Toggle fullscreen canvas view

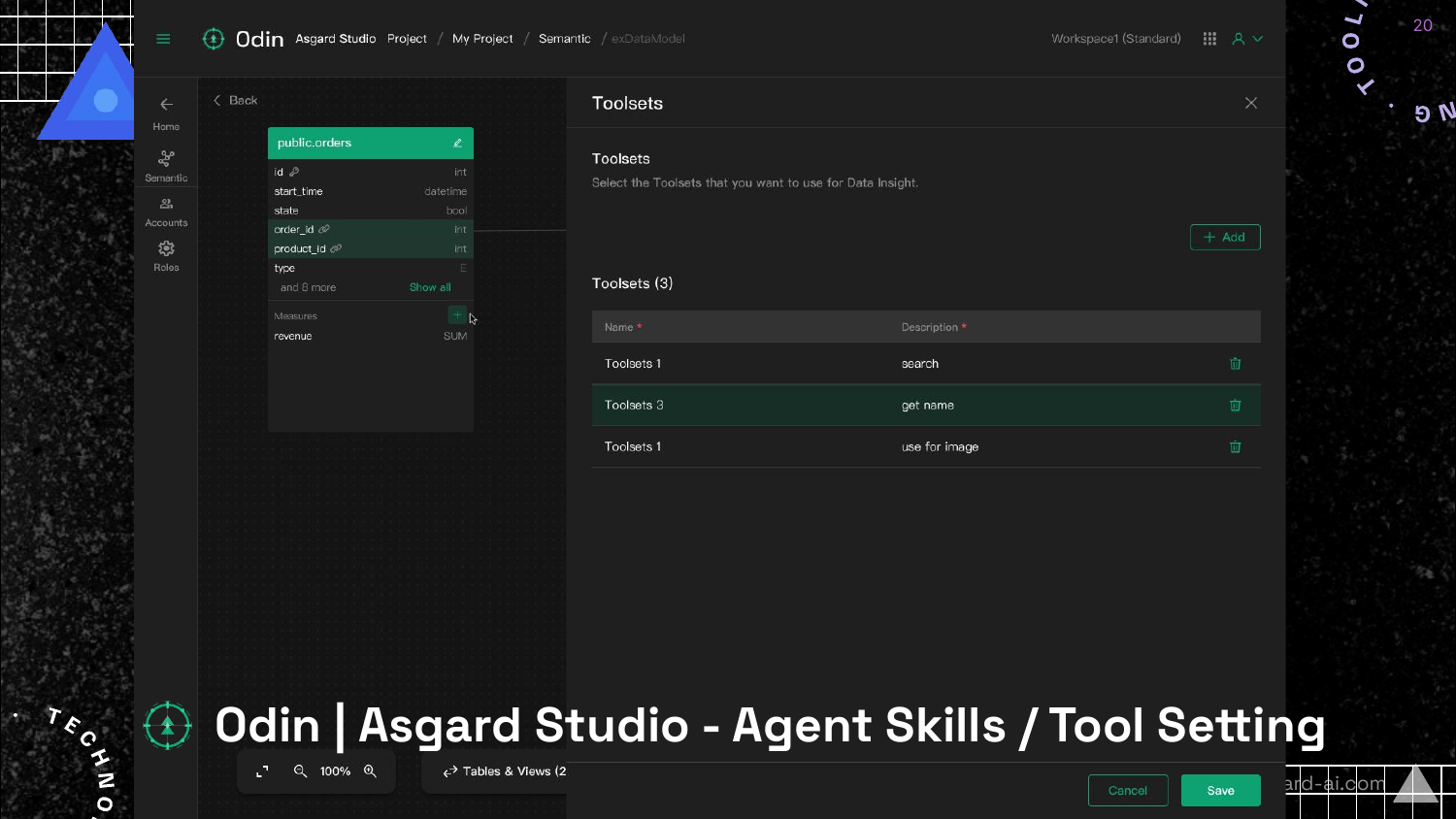[262, 771]
